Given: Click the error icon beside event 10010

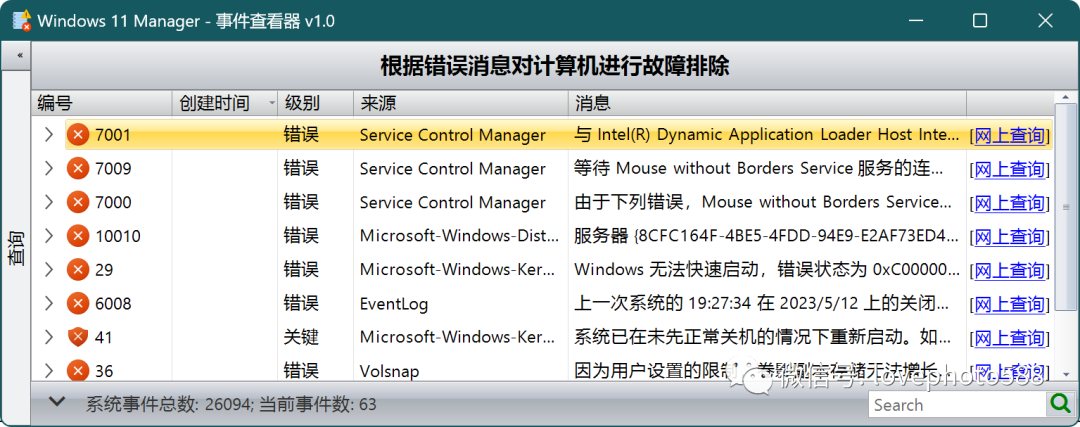Looking at the screenshot, I should coord(79,236).
